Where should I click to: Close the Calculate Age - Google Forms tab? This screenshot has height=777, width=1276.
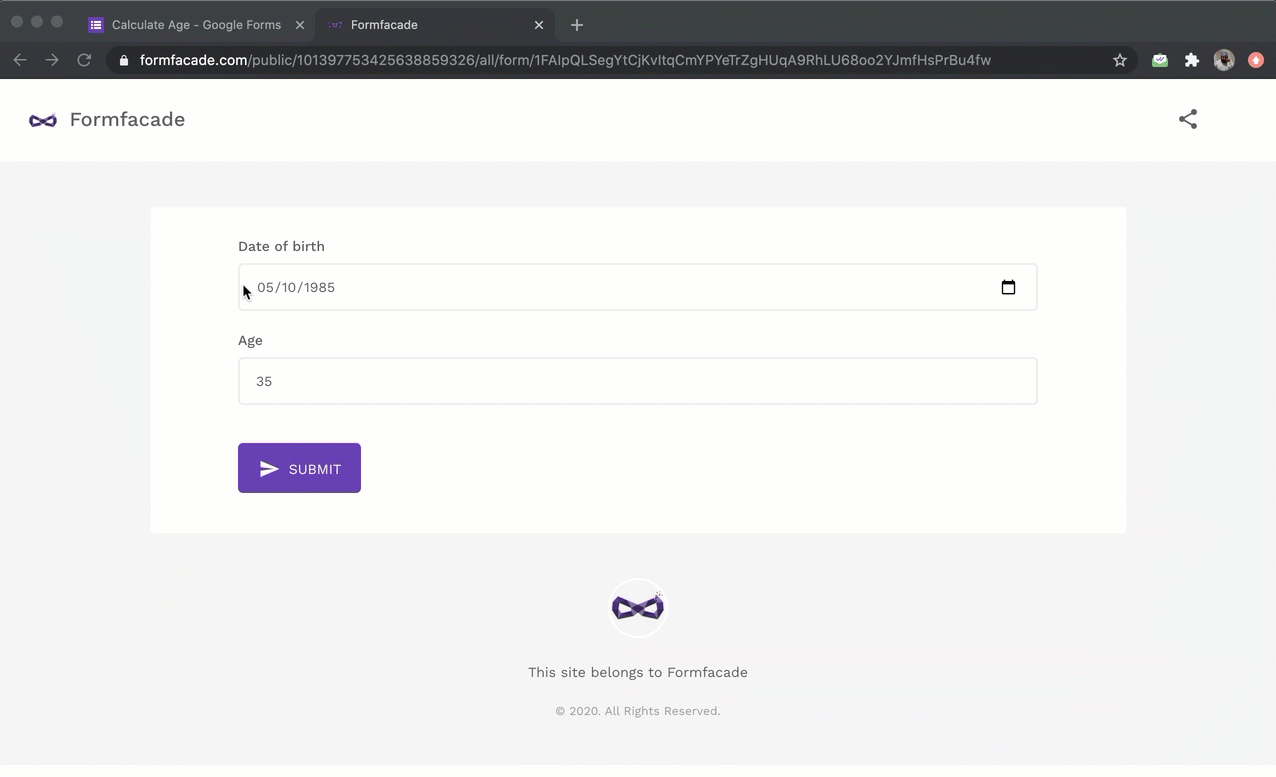[300, 25]
